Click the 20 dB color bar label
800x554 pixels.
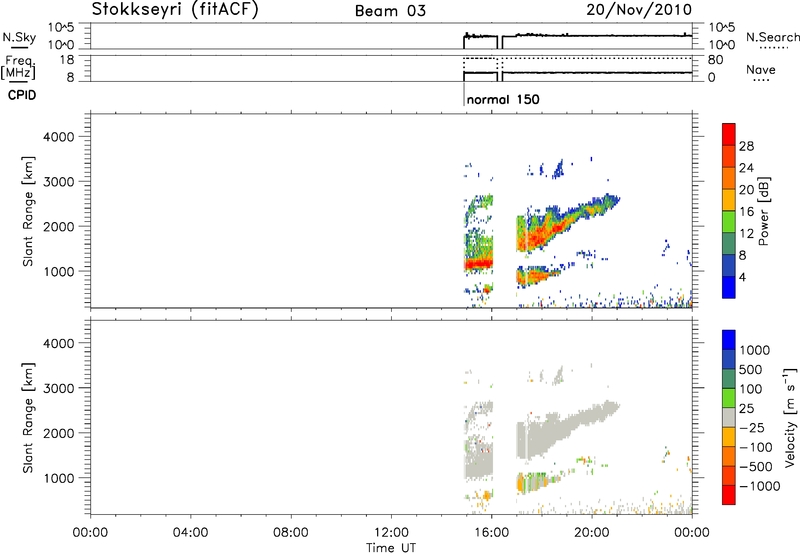coord(746,190)
